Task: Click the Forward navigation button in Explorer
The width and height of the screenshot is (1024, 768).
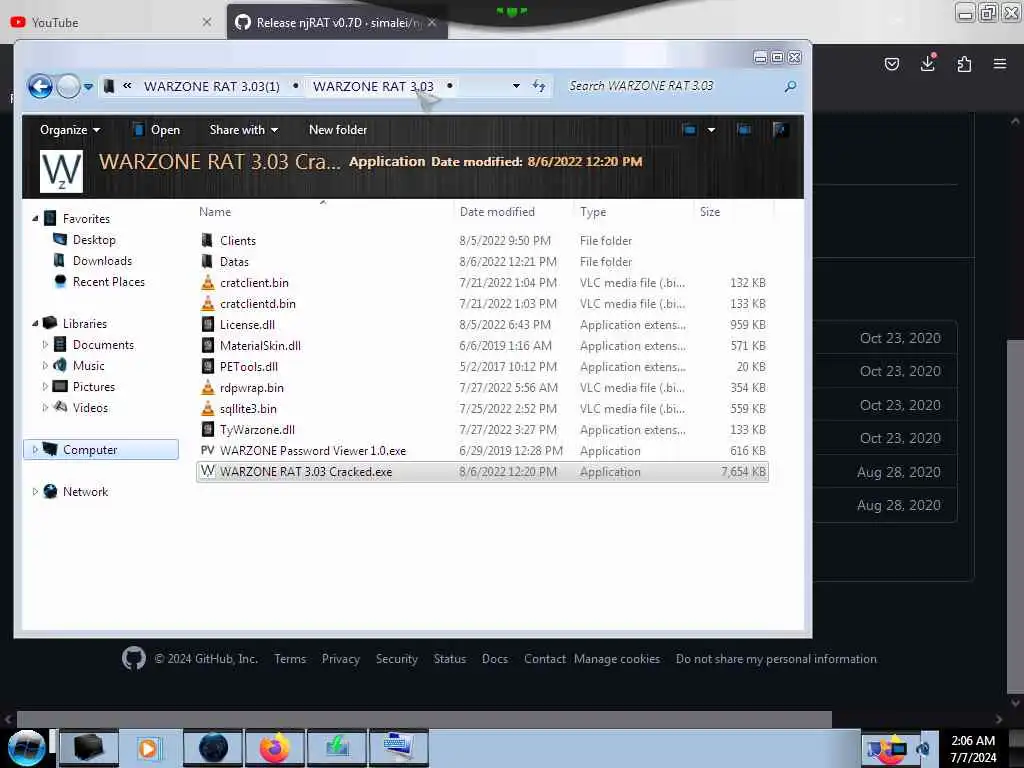Action: [x=68, y=86]
